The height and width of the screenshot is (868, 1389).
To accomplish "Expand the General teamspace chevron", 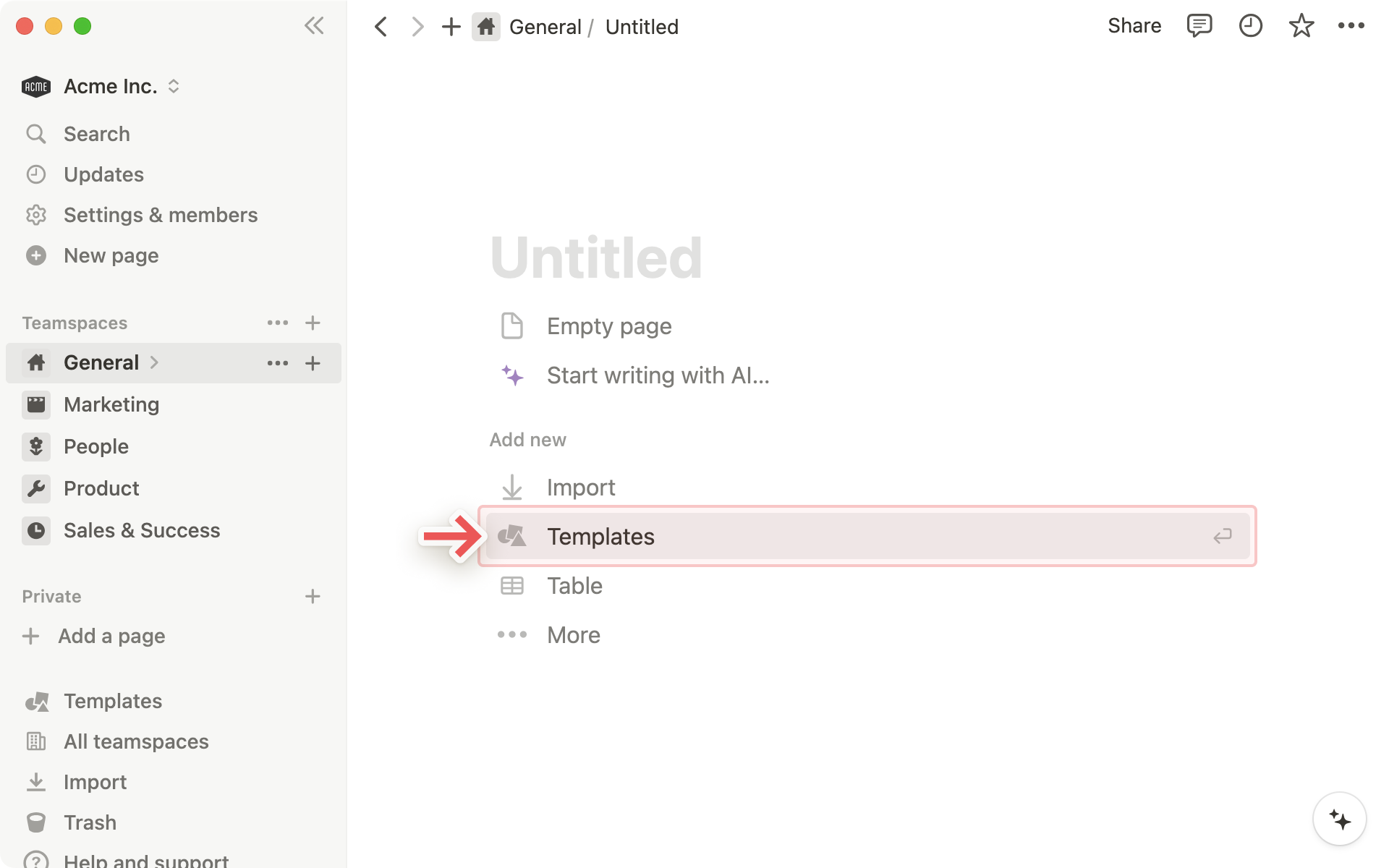I will pyautogui.click(x=154, y=362).
